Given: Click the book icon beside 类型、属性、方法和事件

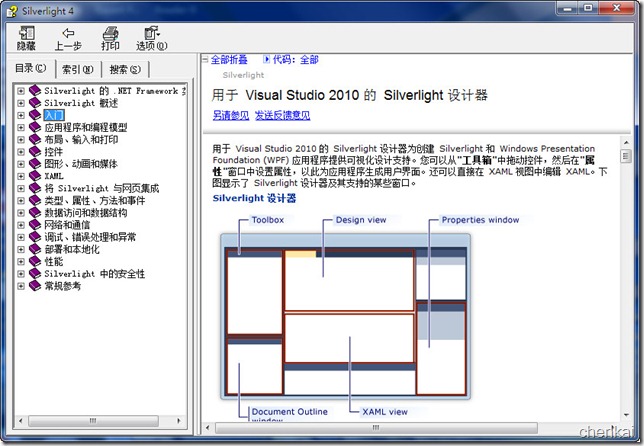Looking at the screenshot, I should click(35, 200).
